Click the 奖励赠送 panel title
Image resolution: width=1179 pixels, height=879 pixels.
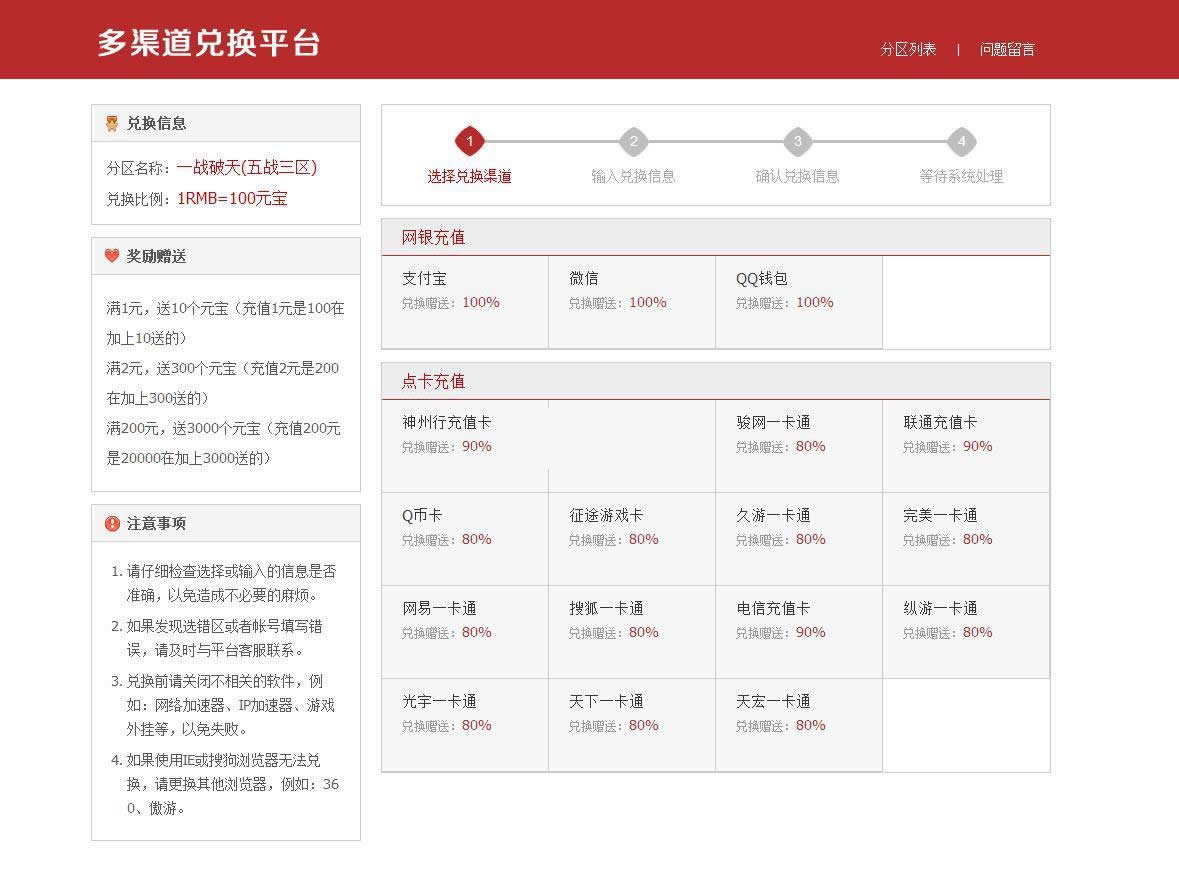pos(156,256)
